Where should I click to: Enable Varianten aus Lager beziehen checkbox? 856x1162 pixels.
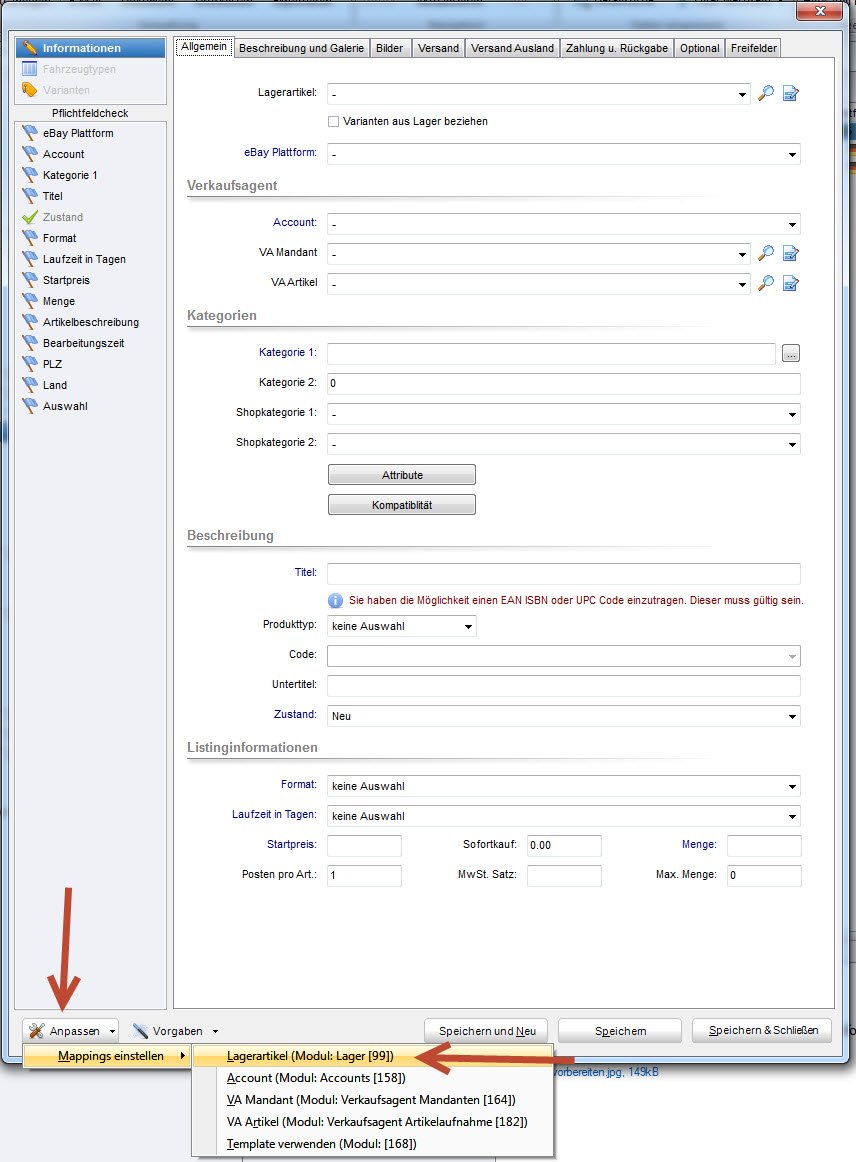(x=334, y=122)
